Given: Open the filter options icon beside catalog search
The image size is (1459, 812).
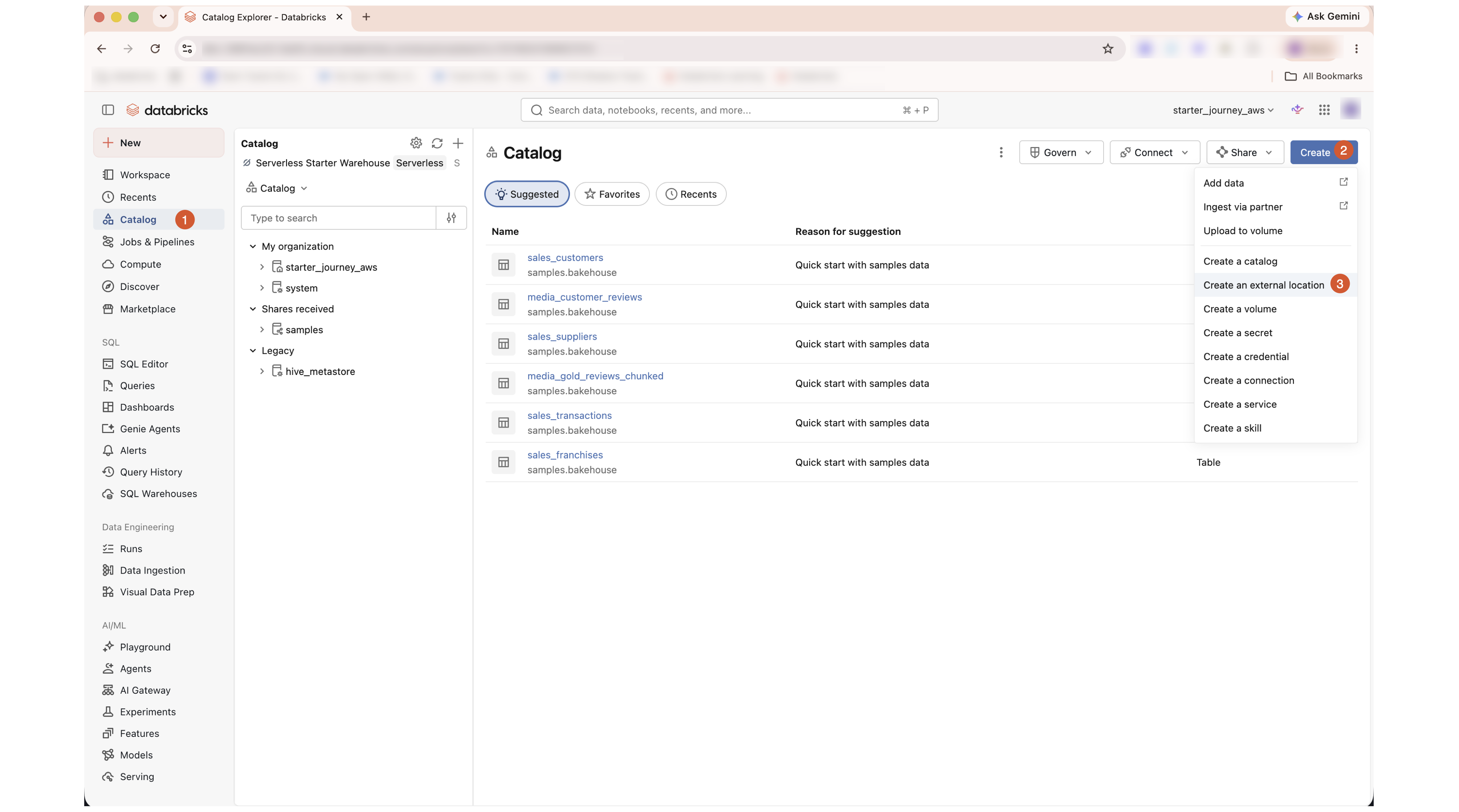Looking at the screenshot, I should point(451,218).
